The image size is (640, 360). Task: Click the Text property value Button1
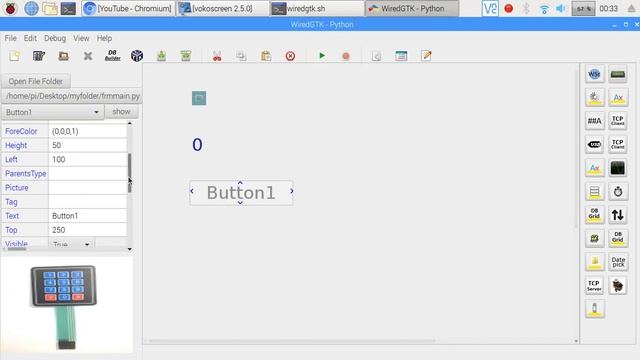click(x=88, y=216)
